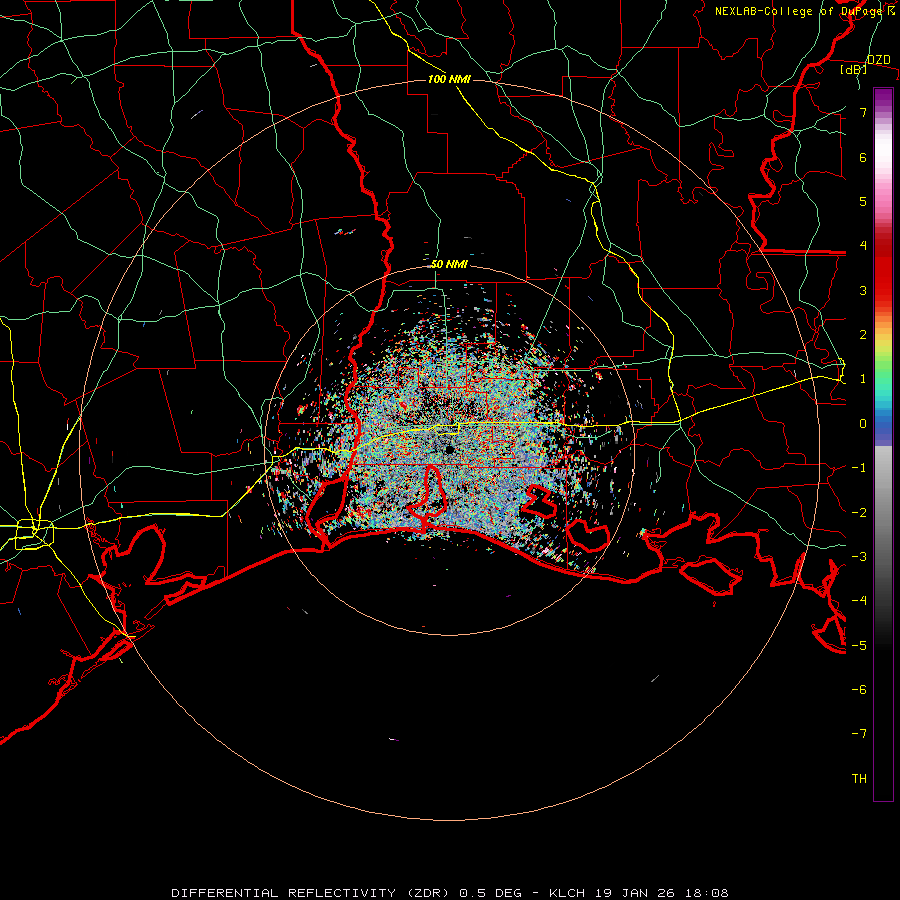Click the -1 dB value on color scale
This screenshot has height=900, width=900.
(x=859, y=468)
